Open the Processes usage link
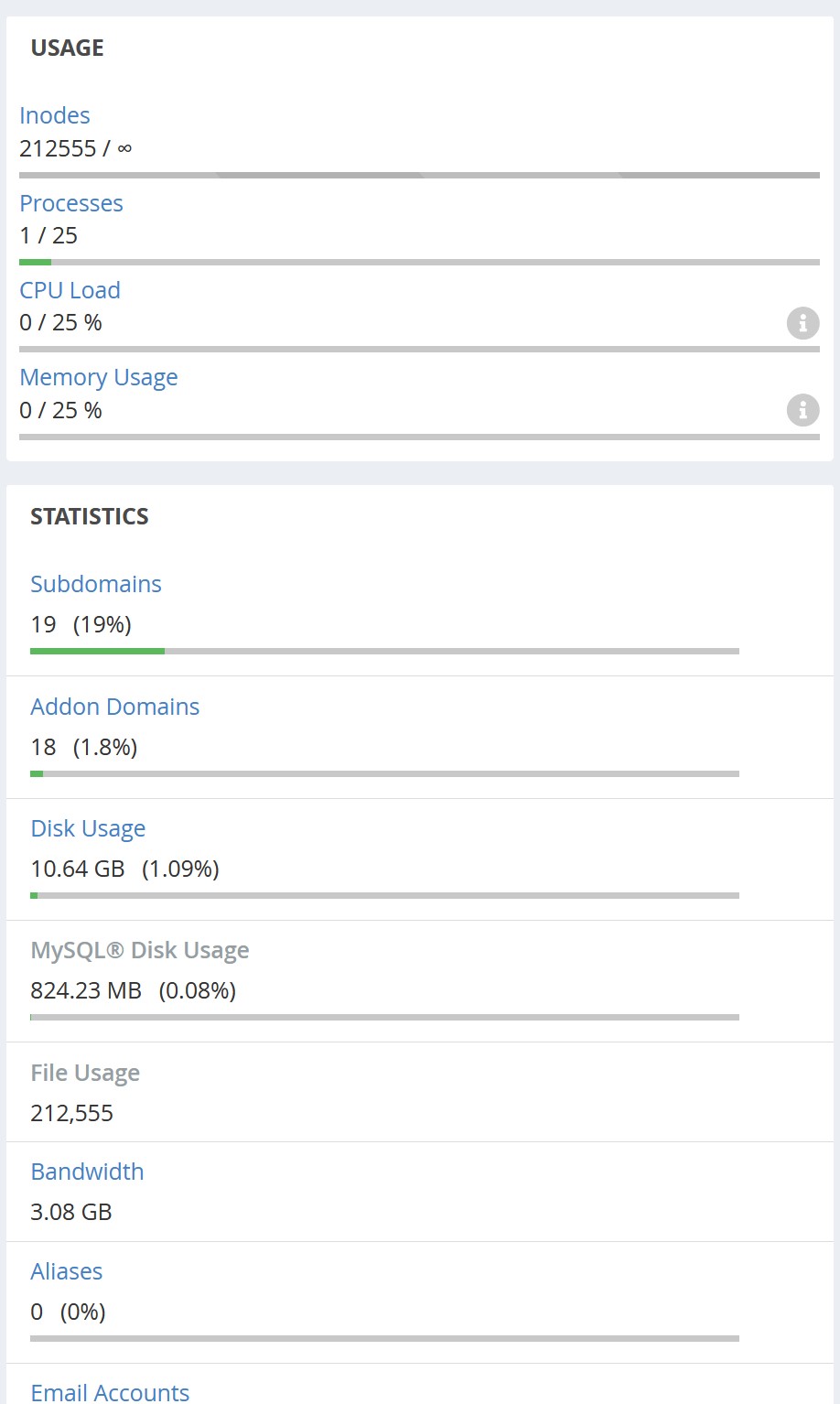Image resolution: width=840 pixels, height=1404 pixels. click(71, 203)
